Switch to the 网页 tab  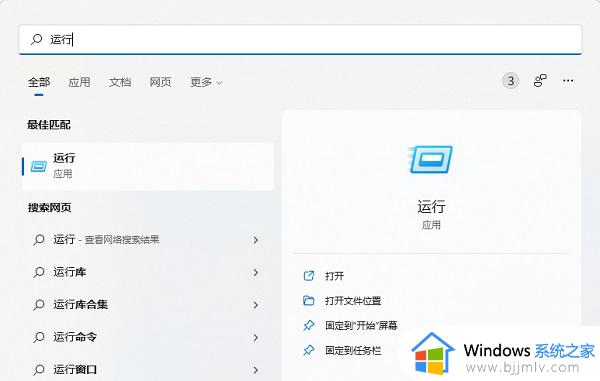pyautogui.click(x=160, y=82)
